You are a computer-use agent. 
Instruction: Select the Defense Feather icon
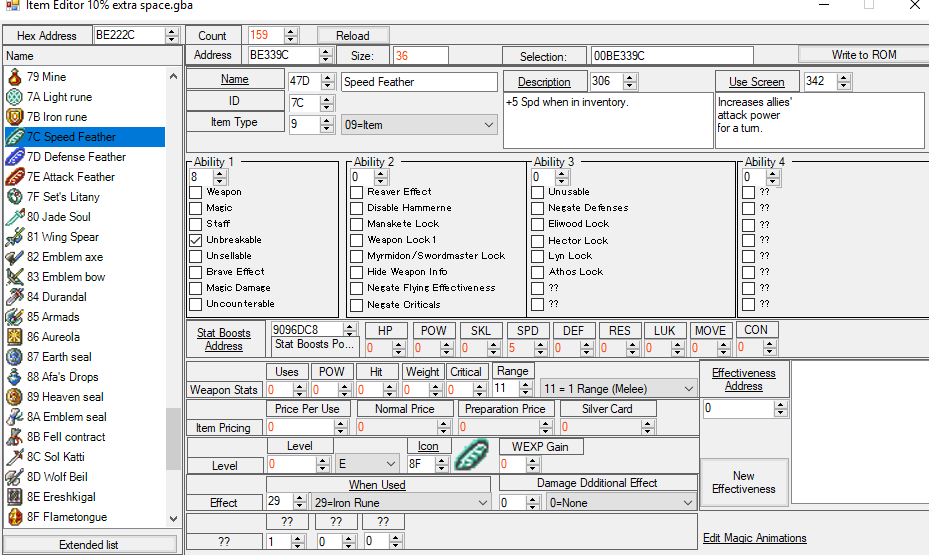[x=15, y=157]
